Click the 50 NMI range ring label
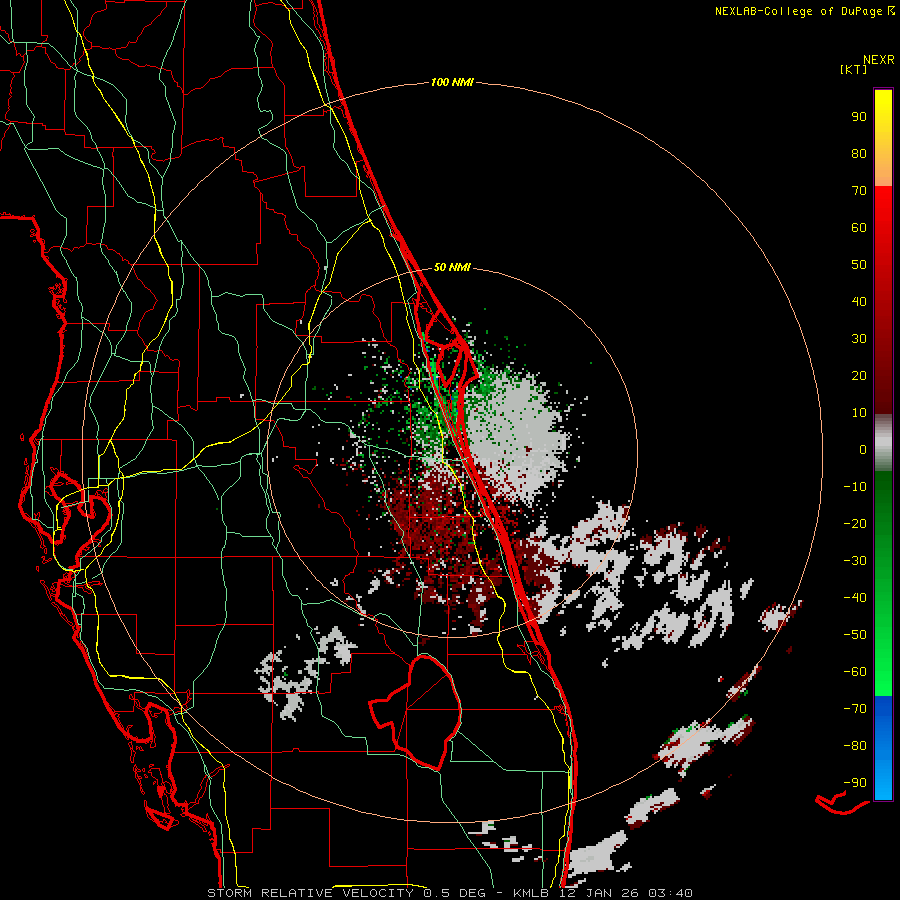900x900 pixels. pyautogui.click(x=452, y=267)
